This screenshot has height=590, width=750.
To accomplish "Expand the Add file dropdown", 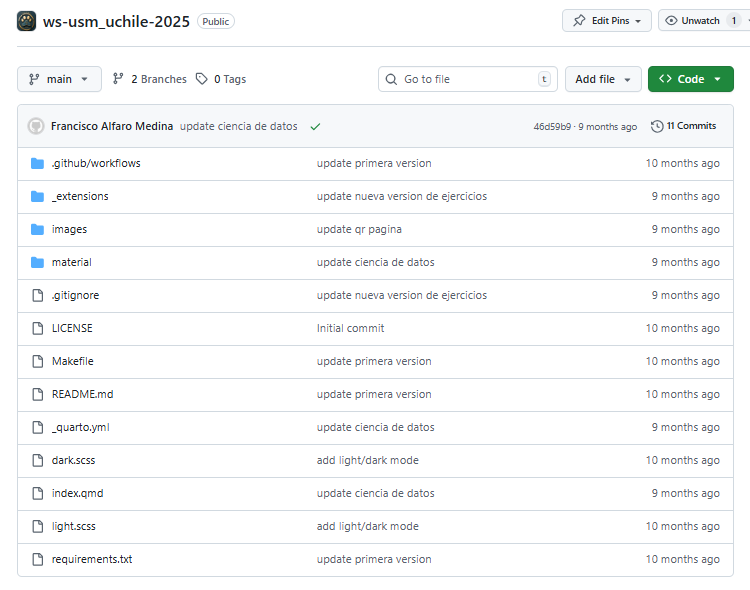I will 602,79.
